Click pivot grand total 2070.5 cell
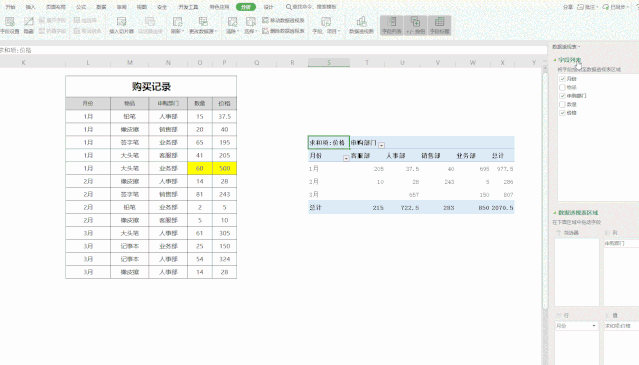The image size is (639, 365). click(502, 207)
